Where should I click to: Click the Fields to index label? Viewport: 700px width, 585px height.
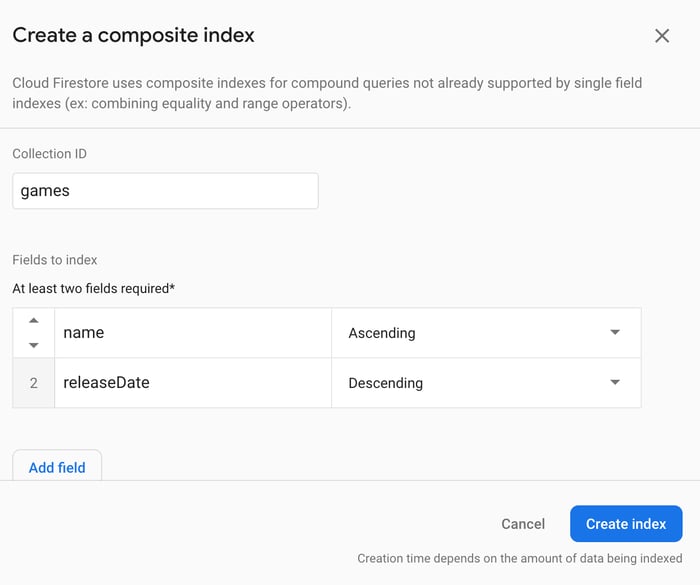pos(55,260)
